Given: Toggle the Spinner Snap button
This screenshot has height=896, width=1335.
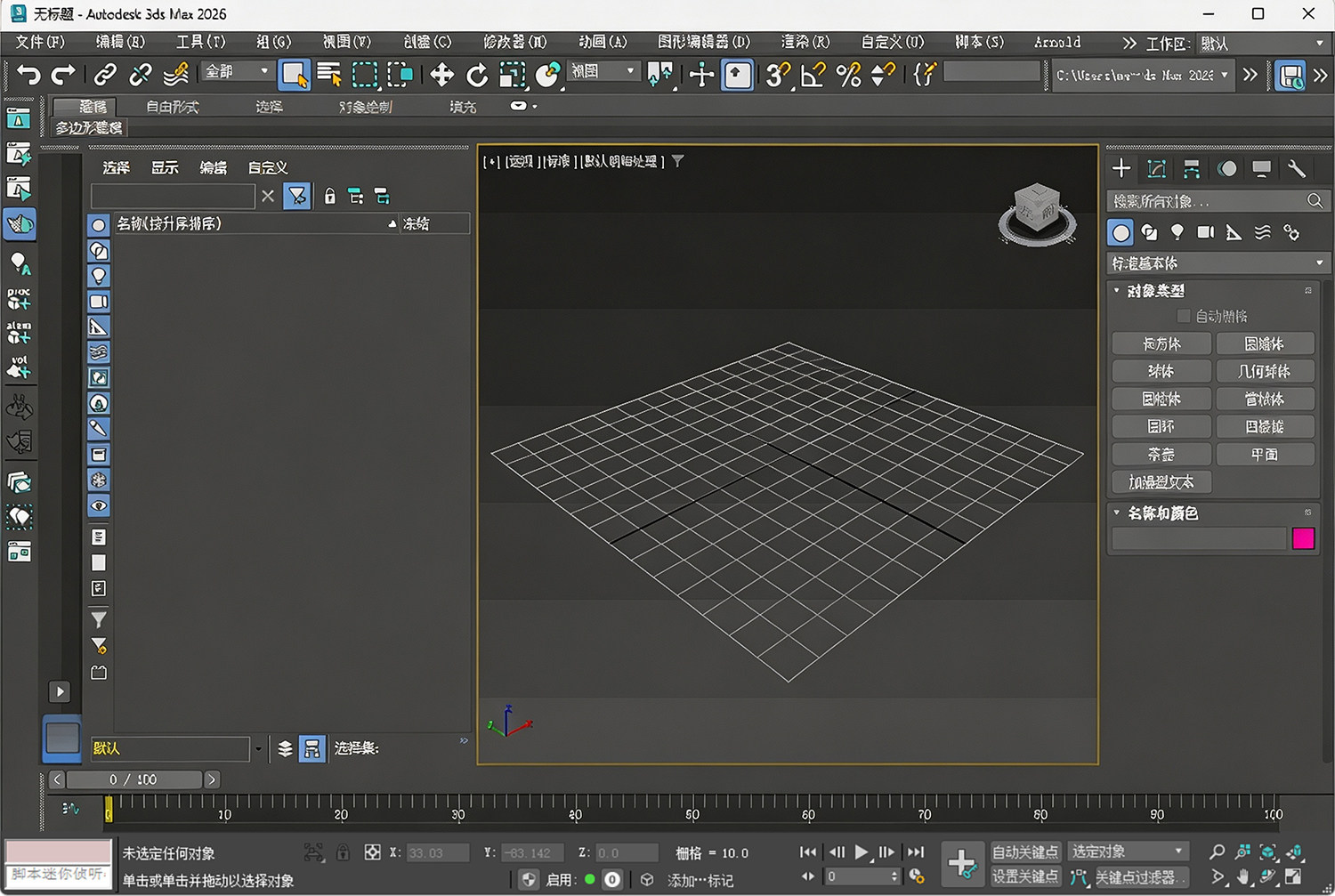Looking at the screenshot, I should [883, 75].
